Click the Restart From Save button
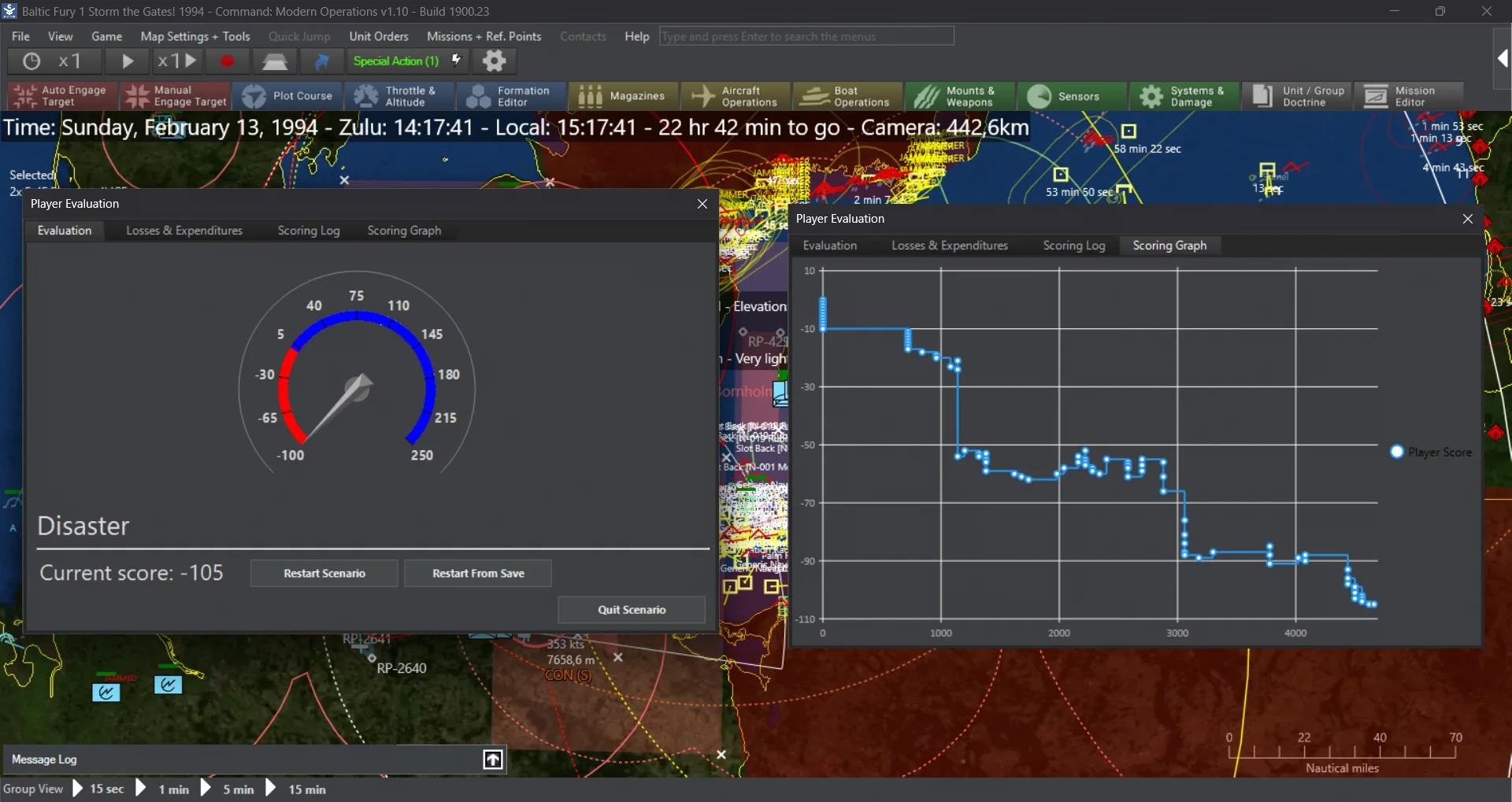The image size is (1512, 802). click(478, 574)
